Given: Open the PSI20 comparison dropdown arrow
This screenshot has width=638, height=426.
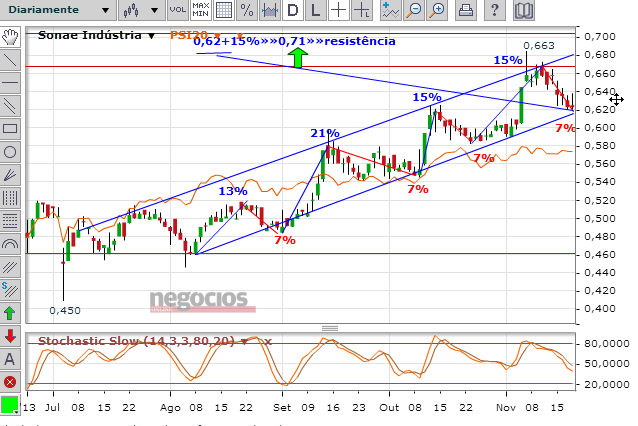Looking at the screenshot, I should click(217, 36).
